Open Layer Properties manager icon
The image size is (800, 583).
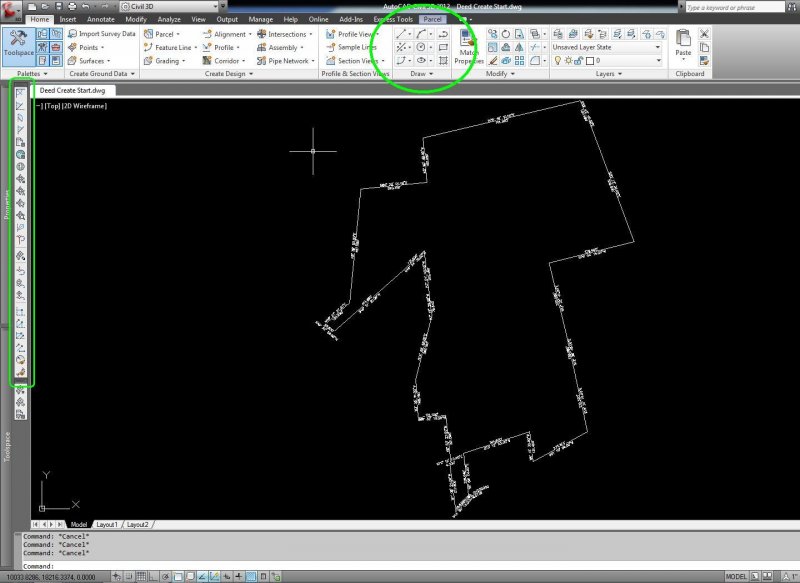(x=558, y=34)
